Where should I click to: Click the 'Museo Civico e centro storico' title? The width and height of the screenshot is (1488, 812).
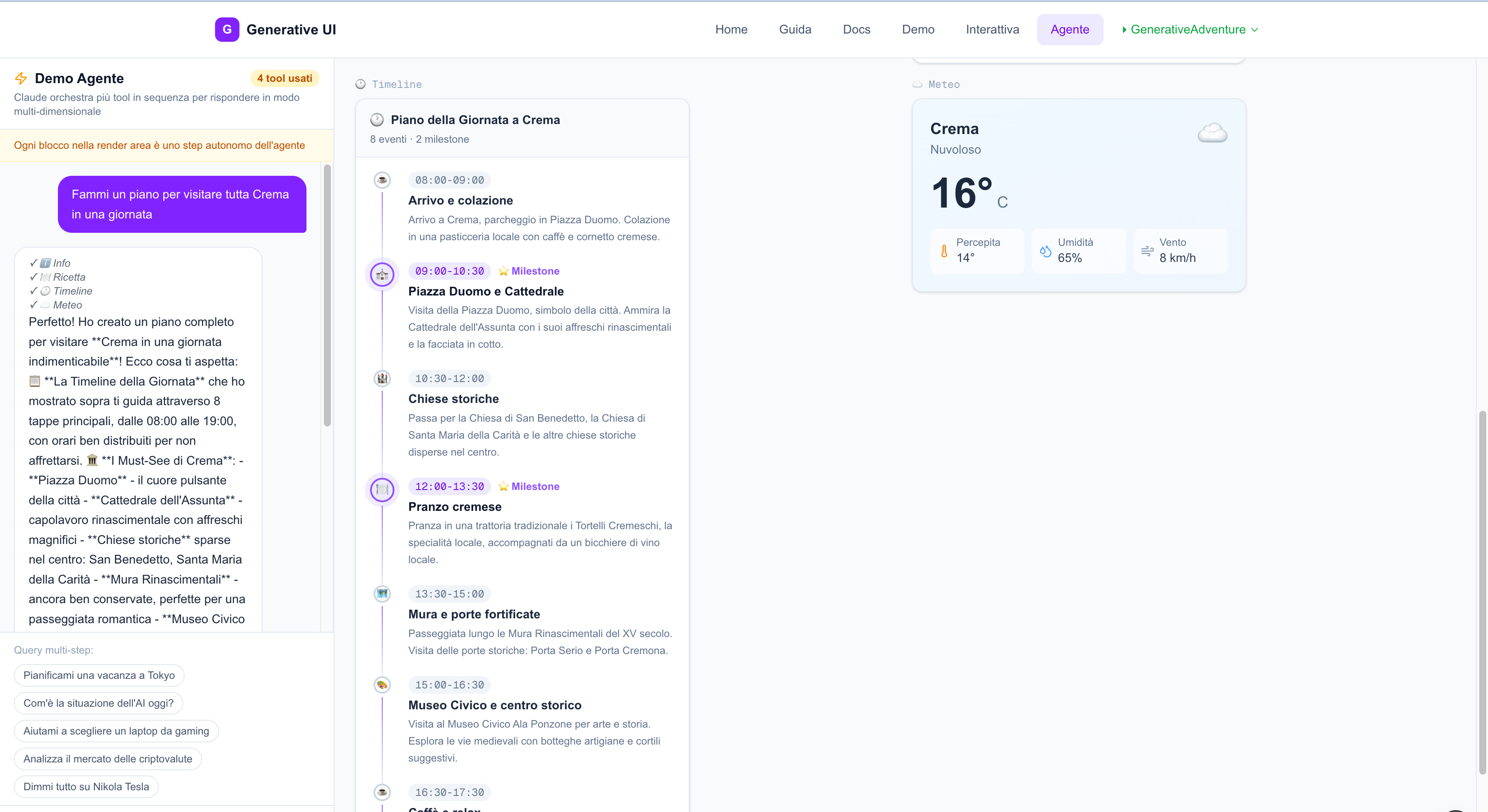coord(495,705)
